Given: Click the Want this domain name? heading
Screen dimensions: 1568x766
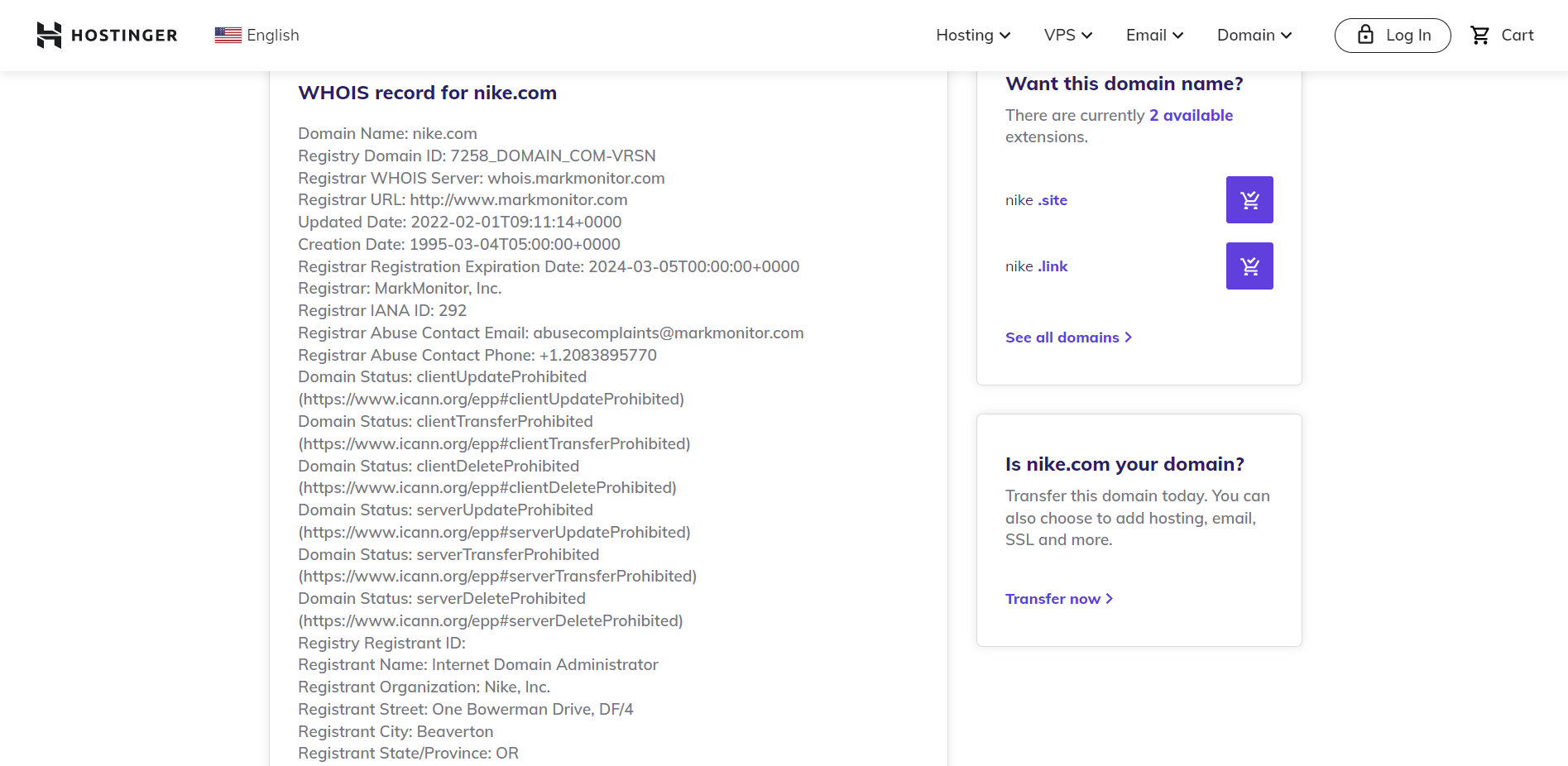Looking at the screenshot, I should (1124, 84).
